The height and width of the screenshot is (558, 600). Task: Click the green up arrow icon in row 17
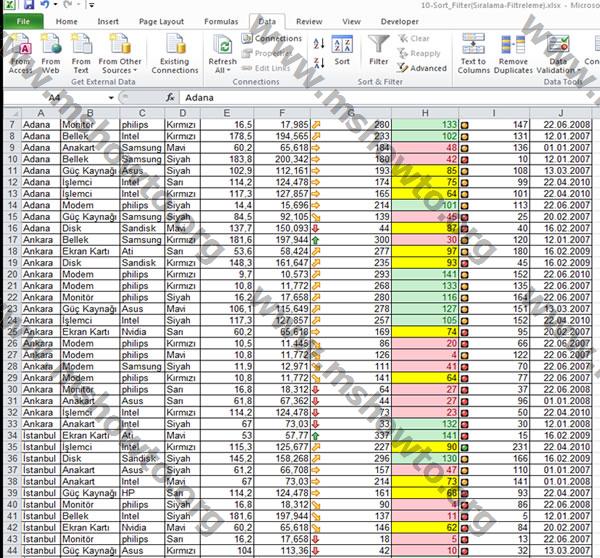(x=316, y=240)
